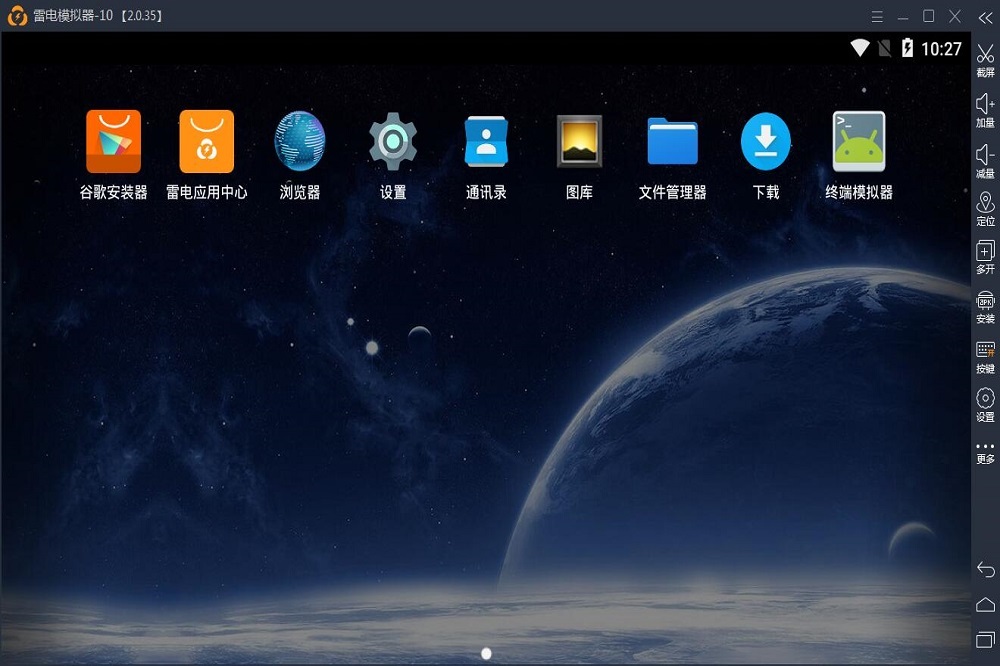Open the Contacts (通讯录) app
1000x666 pixels.
485,140
